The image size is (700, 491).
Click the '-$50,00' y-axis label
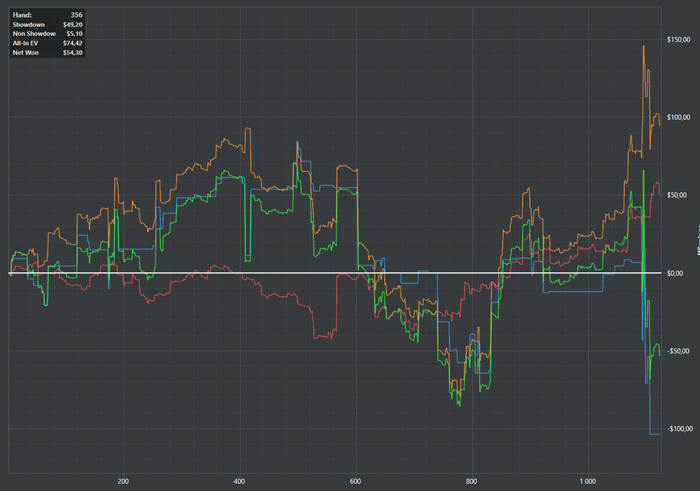[678, 351]
